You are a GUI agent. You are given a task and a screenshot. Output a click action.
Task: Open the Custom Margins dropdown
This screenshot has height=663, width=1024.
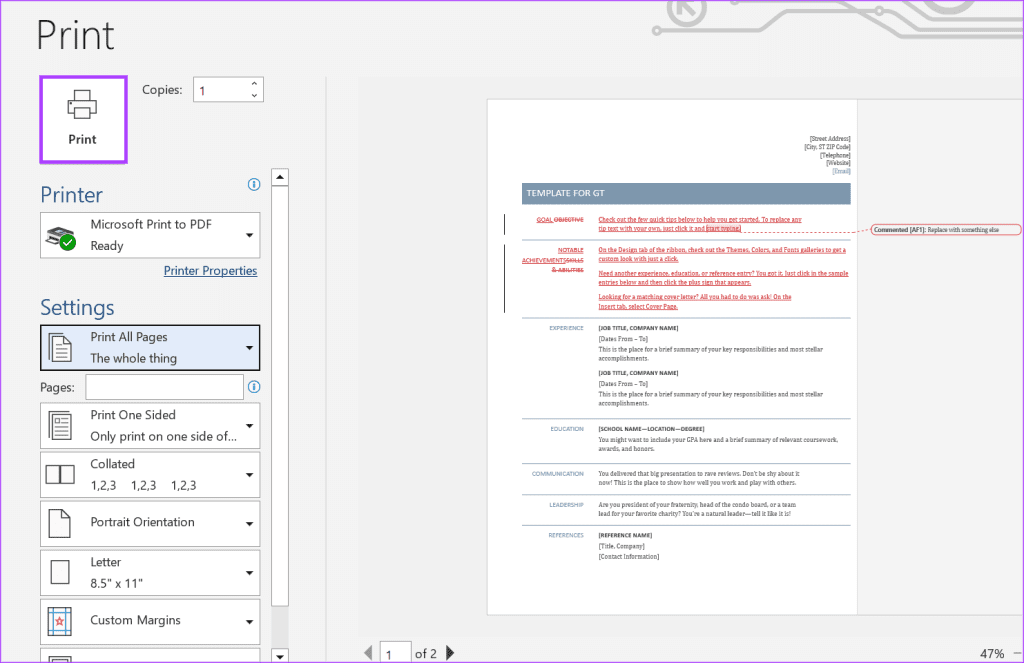150,621
